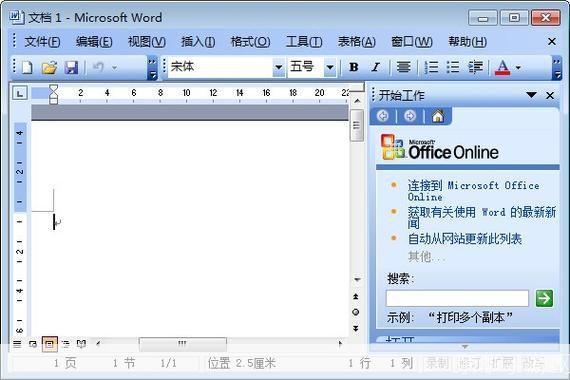
Task: Expand the font size dropdown next to 五号
Action: 330,67
